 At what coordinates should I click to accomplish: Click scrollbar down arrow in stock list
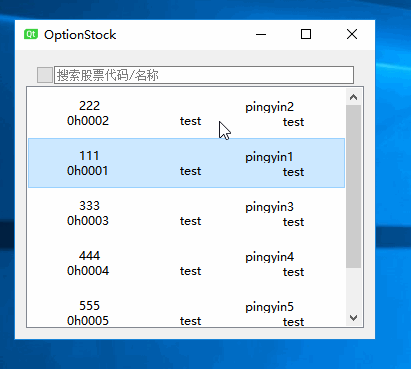[353, 318]
